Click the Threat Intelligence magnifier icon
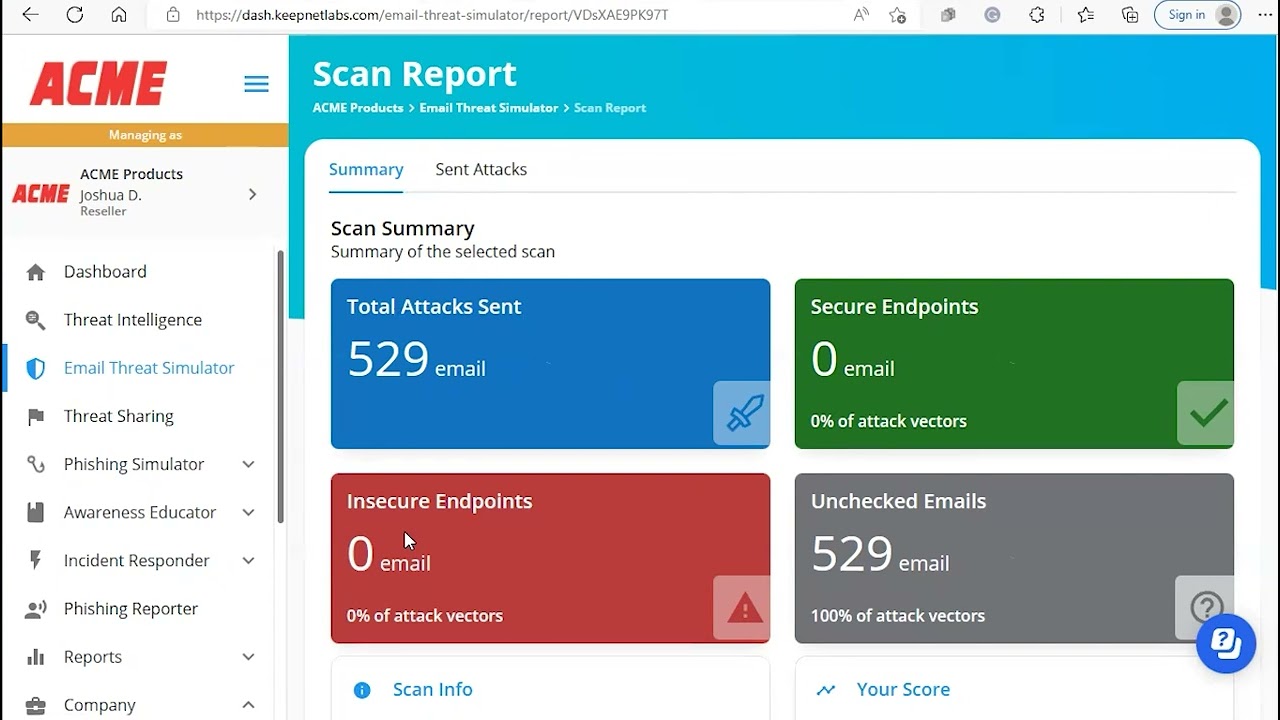The image size is (1280, 720). point(36,320)
